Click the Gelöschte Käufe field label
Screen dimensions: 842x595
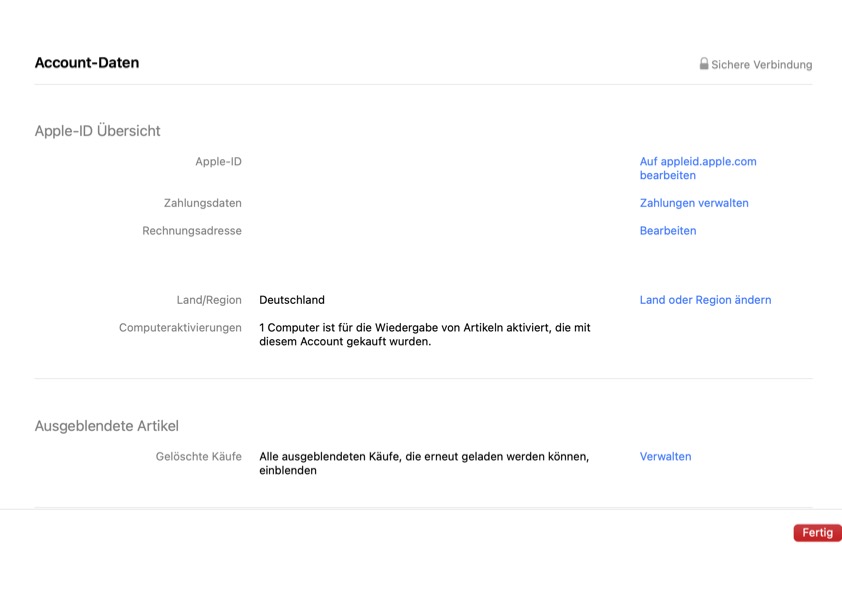pyautogui.click(x=198, y=457)
